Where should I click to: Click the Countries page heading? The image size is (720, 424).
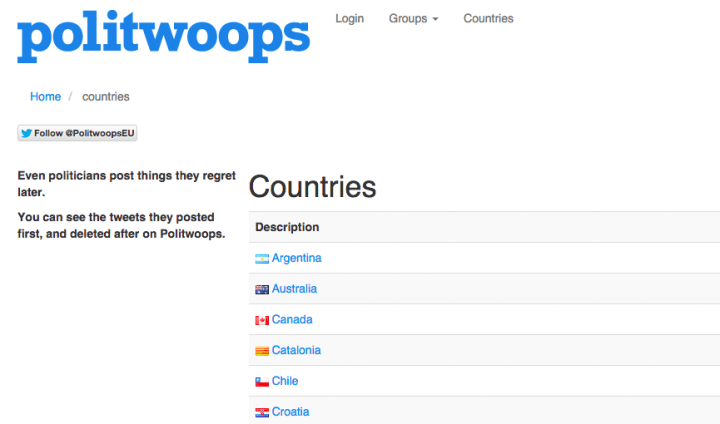(x=312, y=187)
